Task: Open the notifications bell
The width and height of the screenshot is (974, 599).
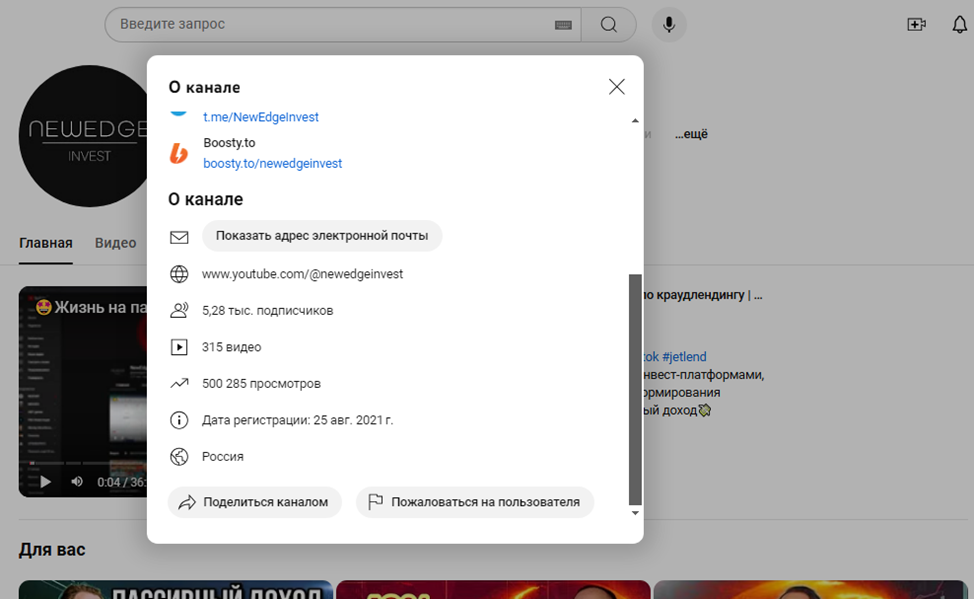Action: click(x=960, y=24)
